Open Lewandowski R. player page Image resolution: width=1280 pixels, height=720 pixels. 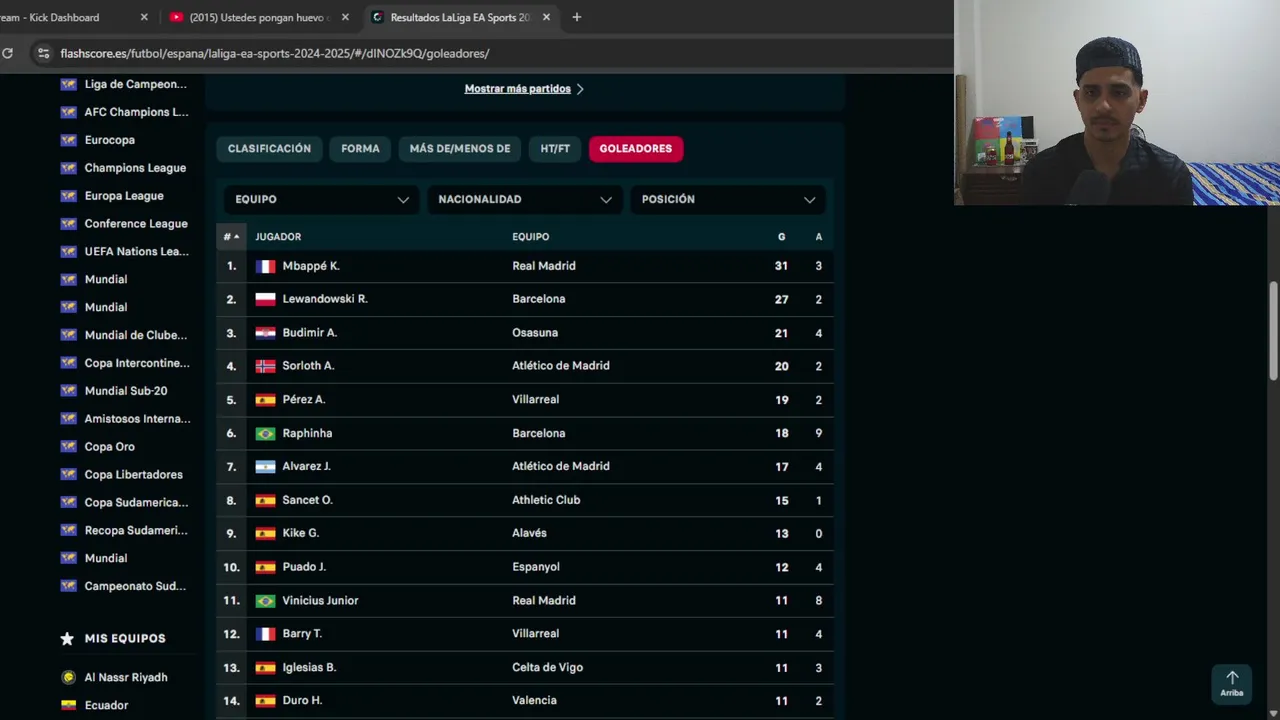click(325, 299)
